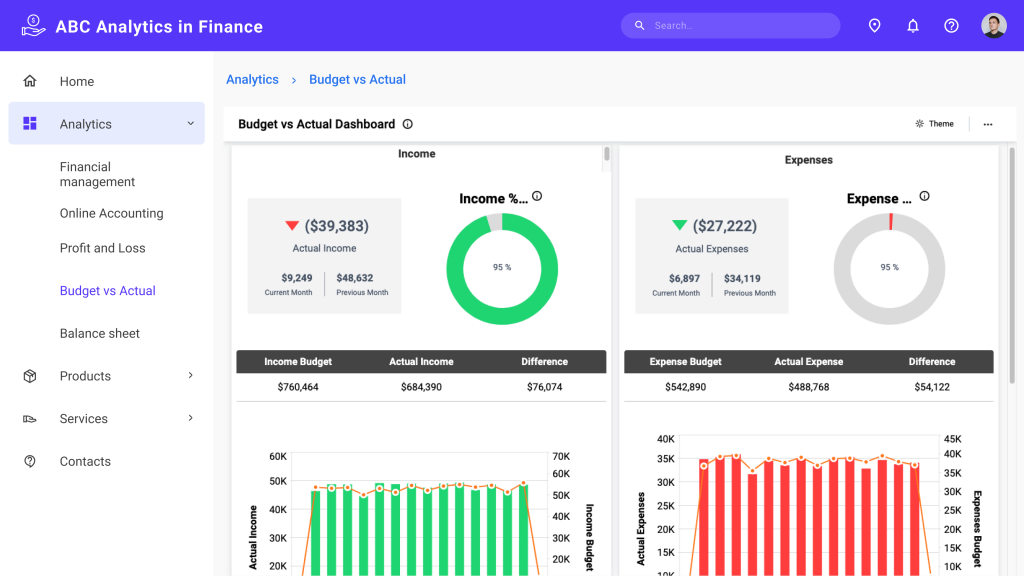Click the three-dot overflow menu on the dashboard
Image resolution: width=1024 pixels, height=576 pixels.
[x=987, y=123]
